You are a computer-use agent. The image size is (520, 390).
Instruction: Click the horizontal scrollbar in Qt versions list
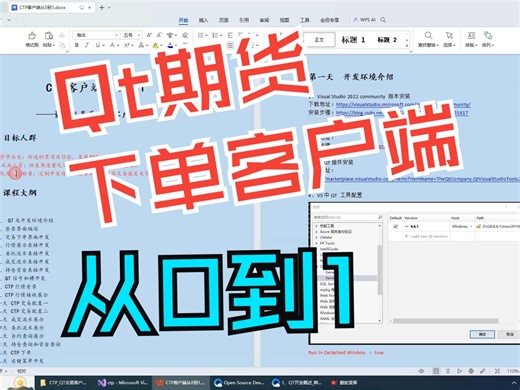pyautogui.click(x=445, y=321)
